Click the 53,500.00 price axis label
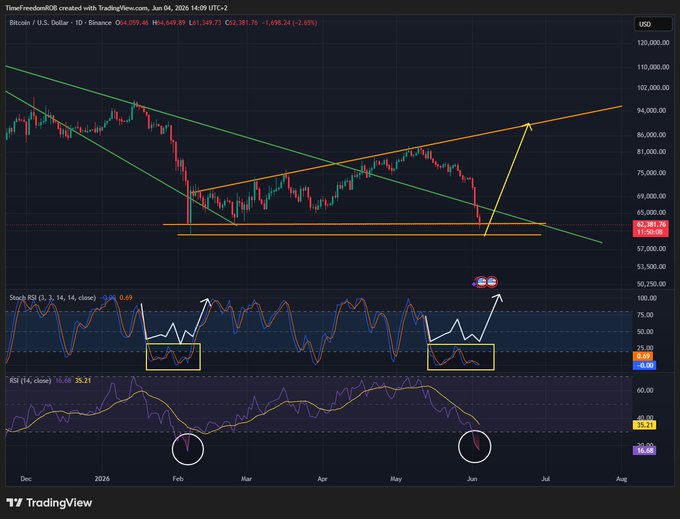Screen dimensions: 680x519 651,267
